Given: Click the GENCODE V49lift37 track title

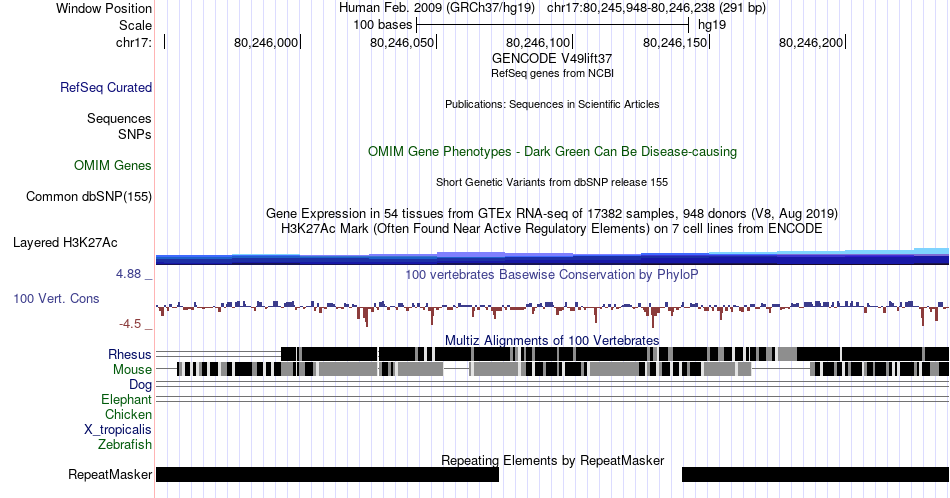Looking at the screenshot, I should (x=552, y=59).
